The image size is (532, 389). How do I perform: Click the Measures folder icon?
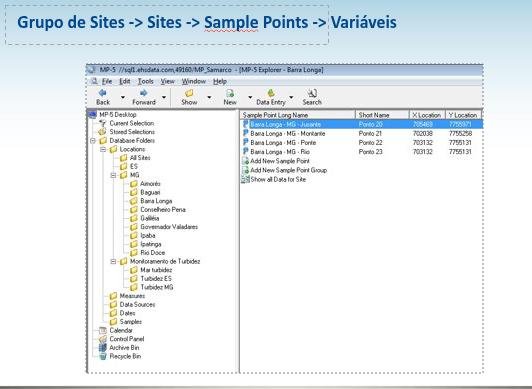[113, 296]
